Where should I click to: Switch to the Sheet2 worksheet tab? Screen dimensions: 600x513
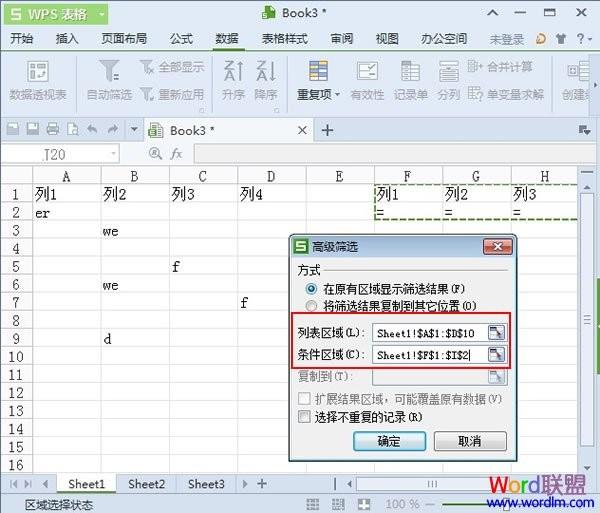[x=146, y=484]
